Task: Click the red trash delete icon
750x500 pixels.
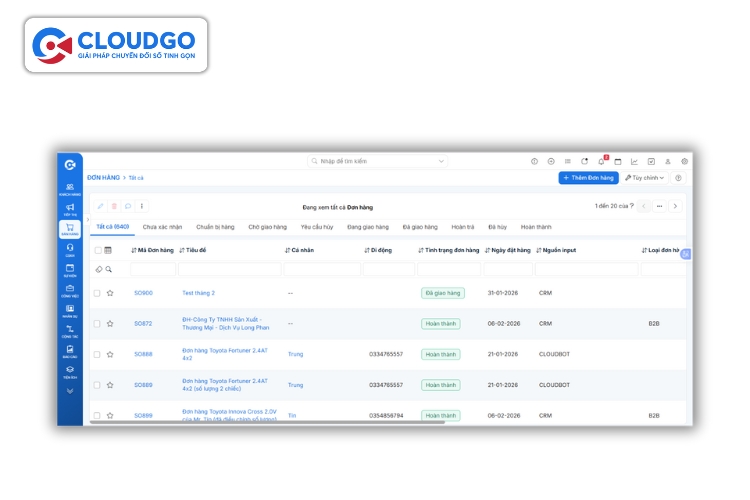Action: coord(114,206)
